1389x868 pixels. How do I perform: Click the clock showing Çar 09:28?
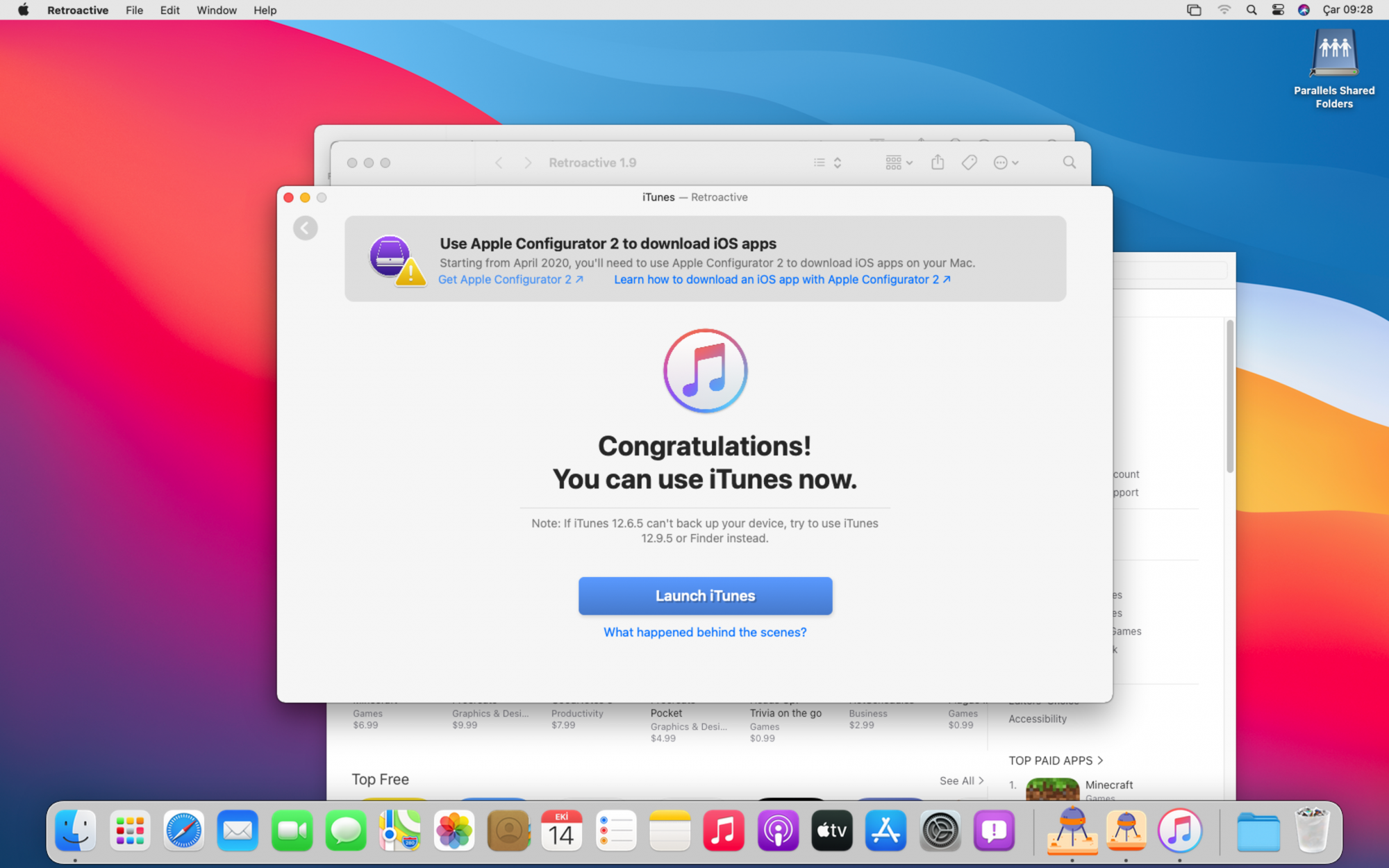coord(1347,10)
